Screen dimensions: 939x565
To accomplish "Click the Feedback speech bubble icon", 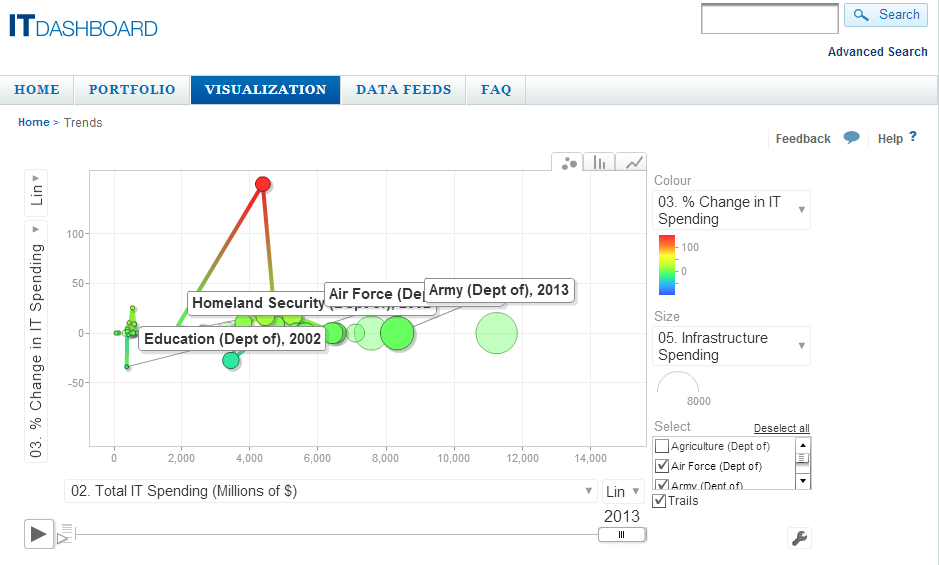I will pos(851,138).
